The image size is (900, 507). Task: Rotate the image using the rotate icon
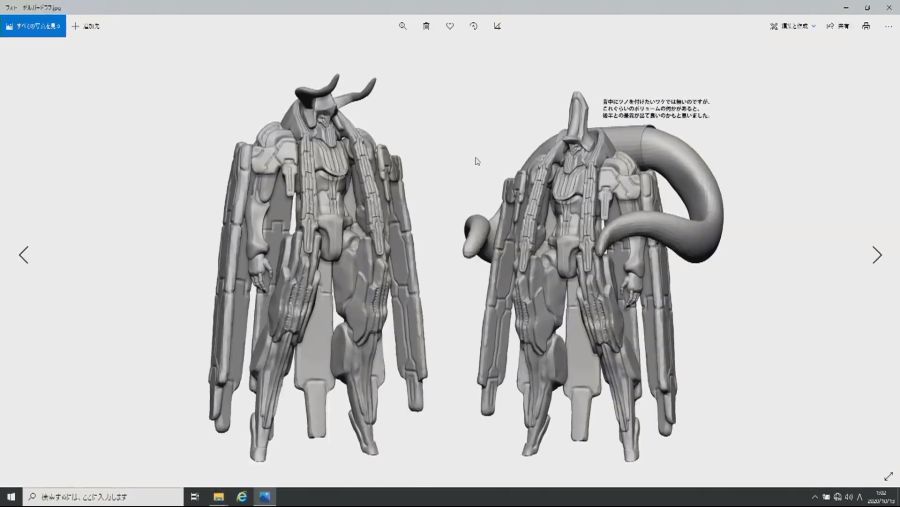[x=473, y=26]
